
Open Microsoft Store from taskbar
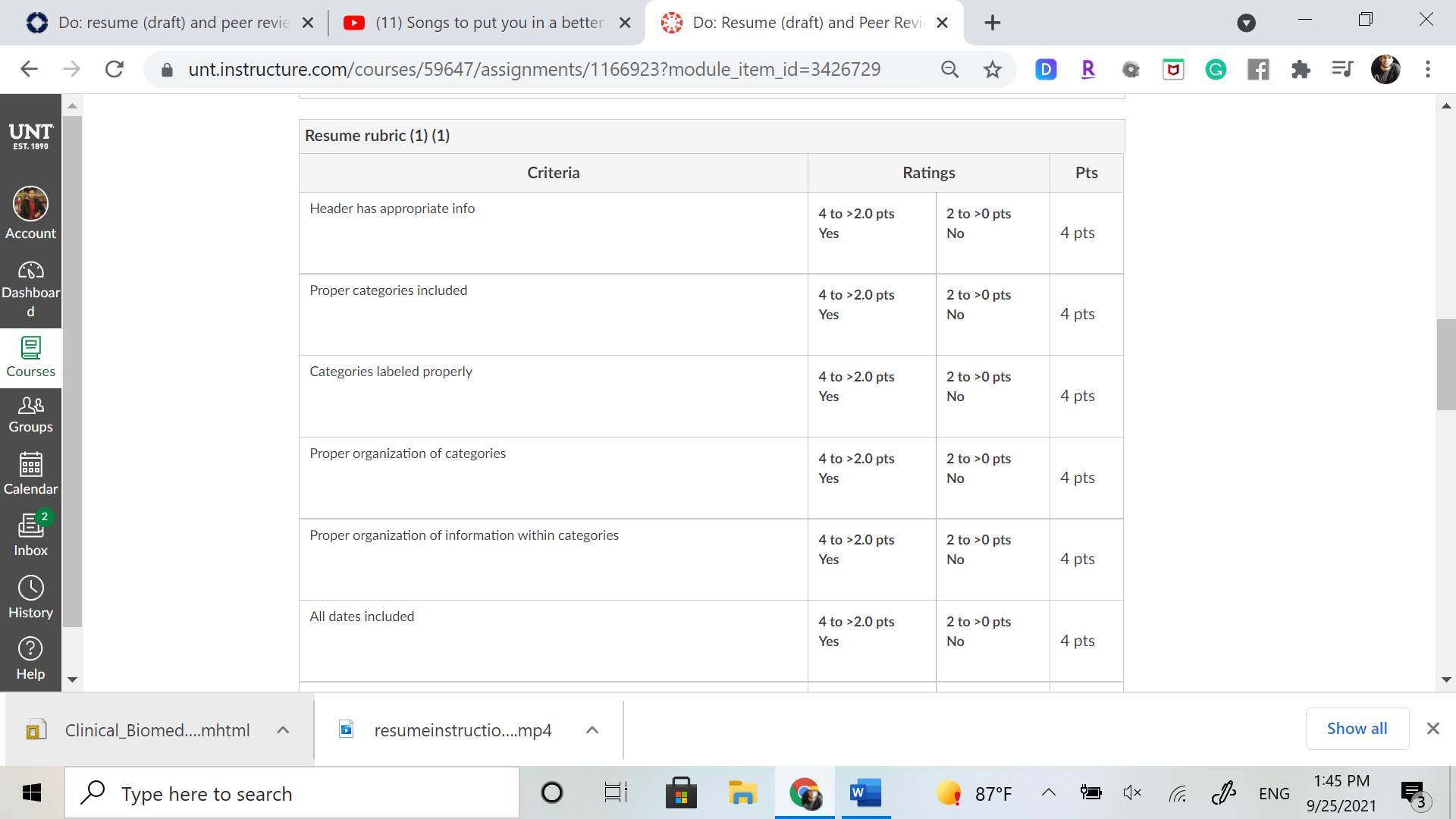pyautogui.click(x=680, y=793)
